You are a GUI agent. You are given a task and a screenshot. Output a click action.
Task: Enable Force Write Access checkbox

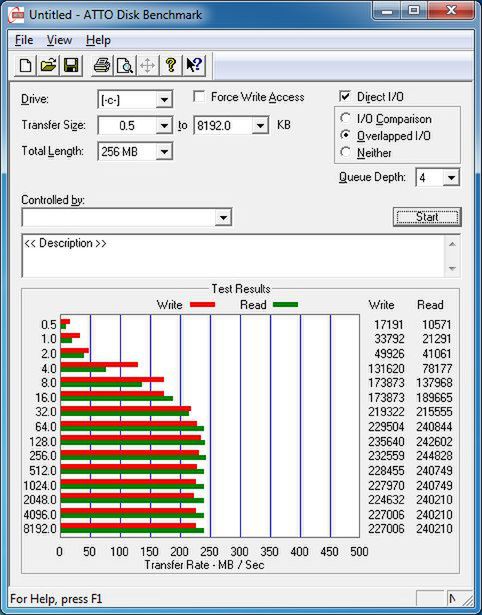tap(199, 96)
